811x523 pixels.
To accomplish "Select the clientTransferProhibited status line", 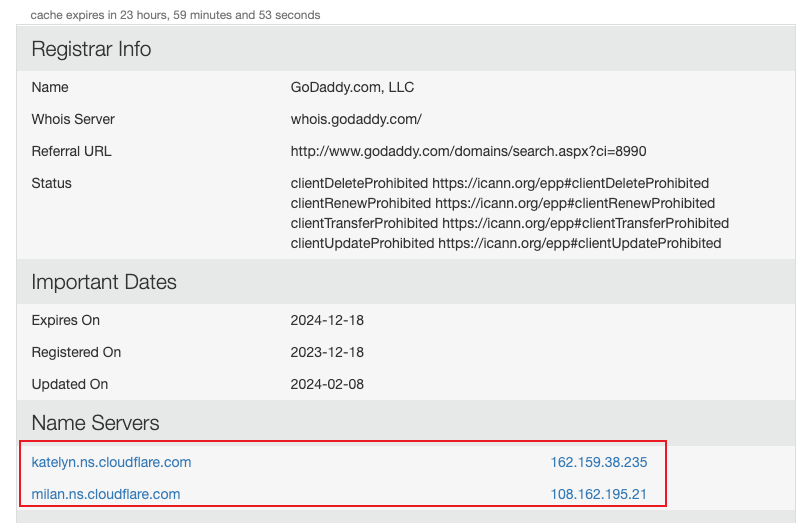I will tap(509, 223).
